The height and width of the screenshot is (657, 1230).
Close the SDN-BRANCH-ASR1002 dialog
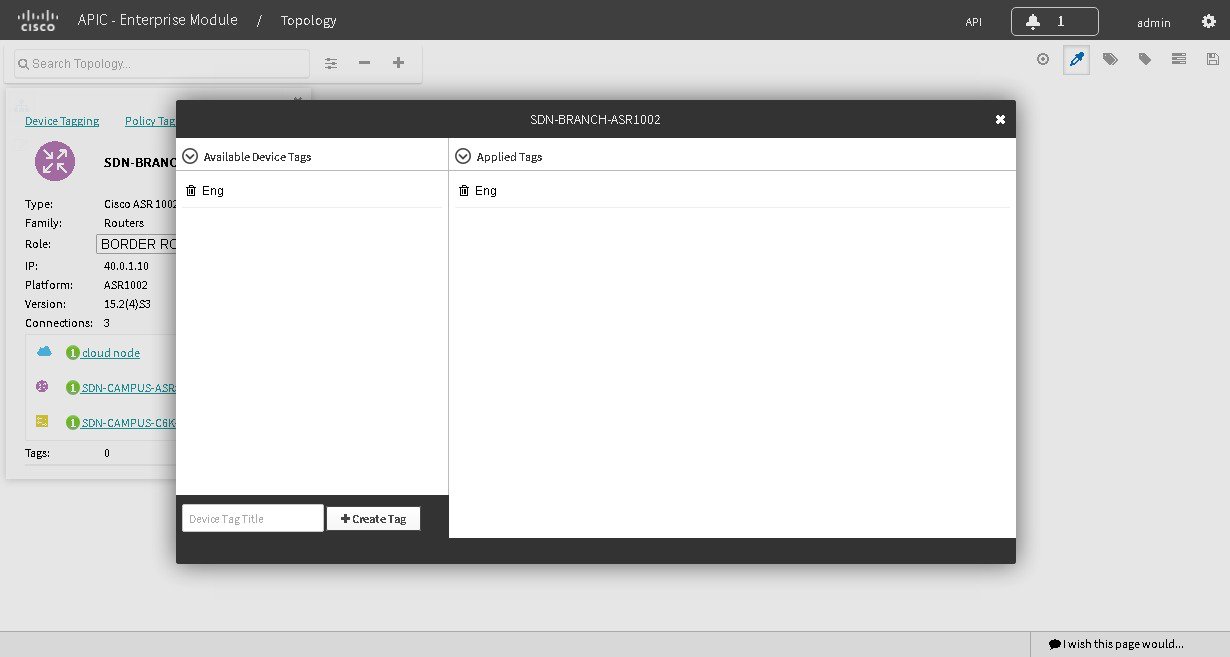tap(1000, 119)
